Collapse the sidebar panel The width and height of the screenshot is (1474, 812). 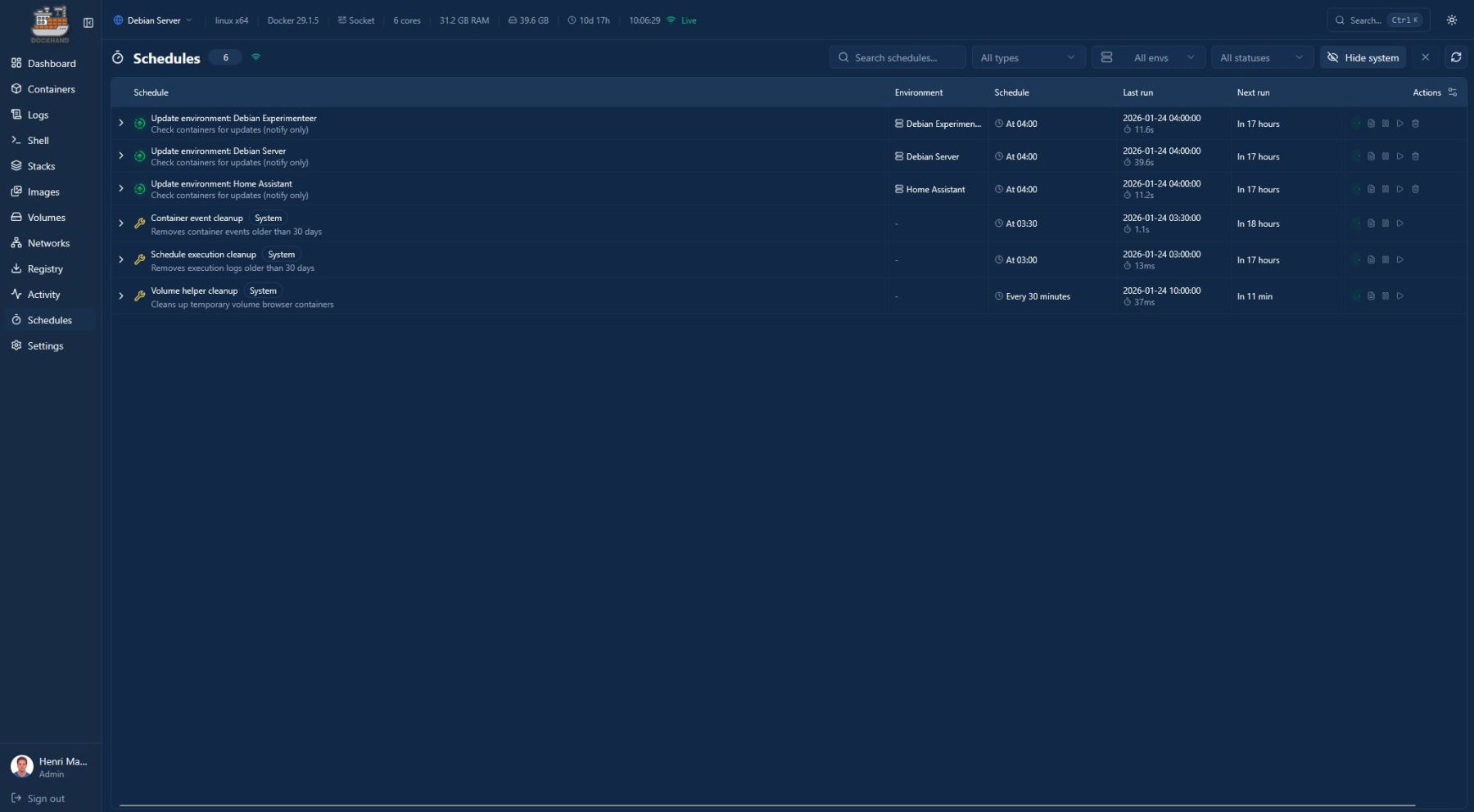pyautogui.click(x=88, y=23)
